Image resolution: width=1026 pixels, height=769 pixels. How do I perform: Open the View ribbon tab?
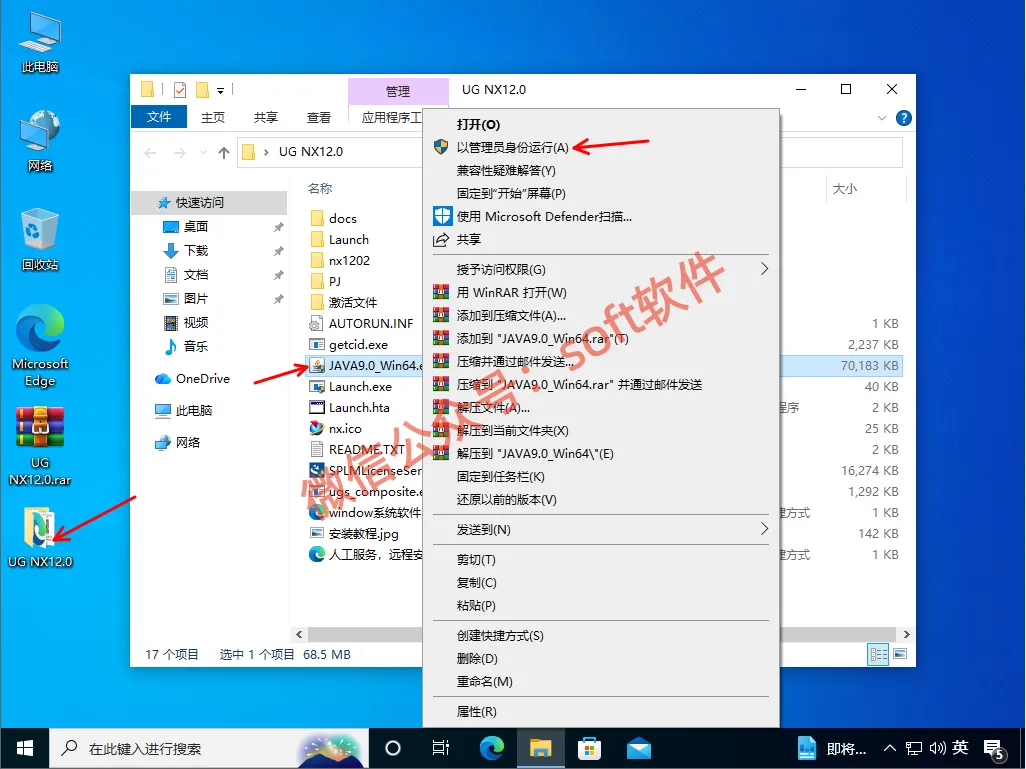(x=319, y=117)
